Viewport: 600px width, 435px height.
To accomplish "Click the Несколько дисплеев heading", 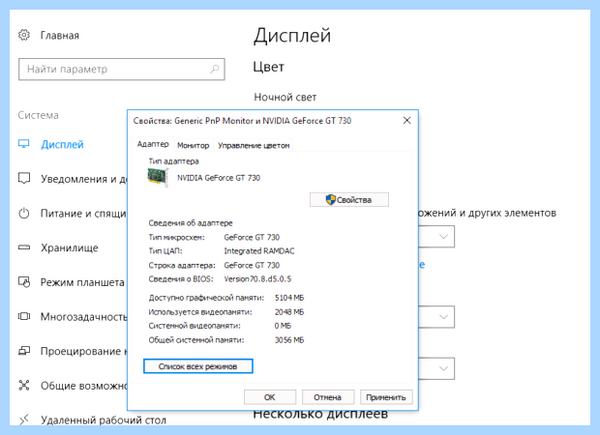I will point(320,414).
